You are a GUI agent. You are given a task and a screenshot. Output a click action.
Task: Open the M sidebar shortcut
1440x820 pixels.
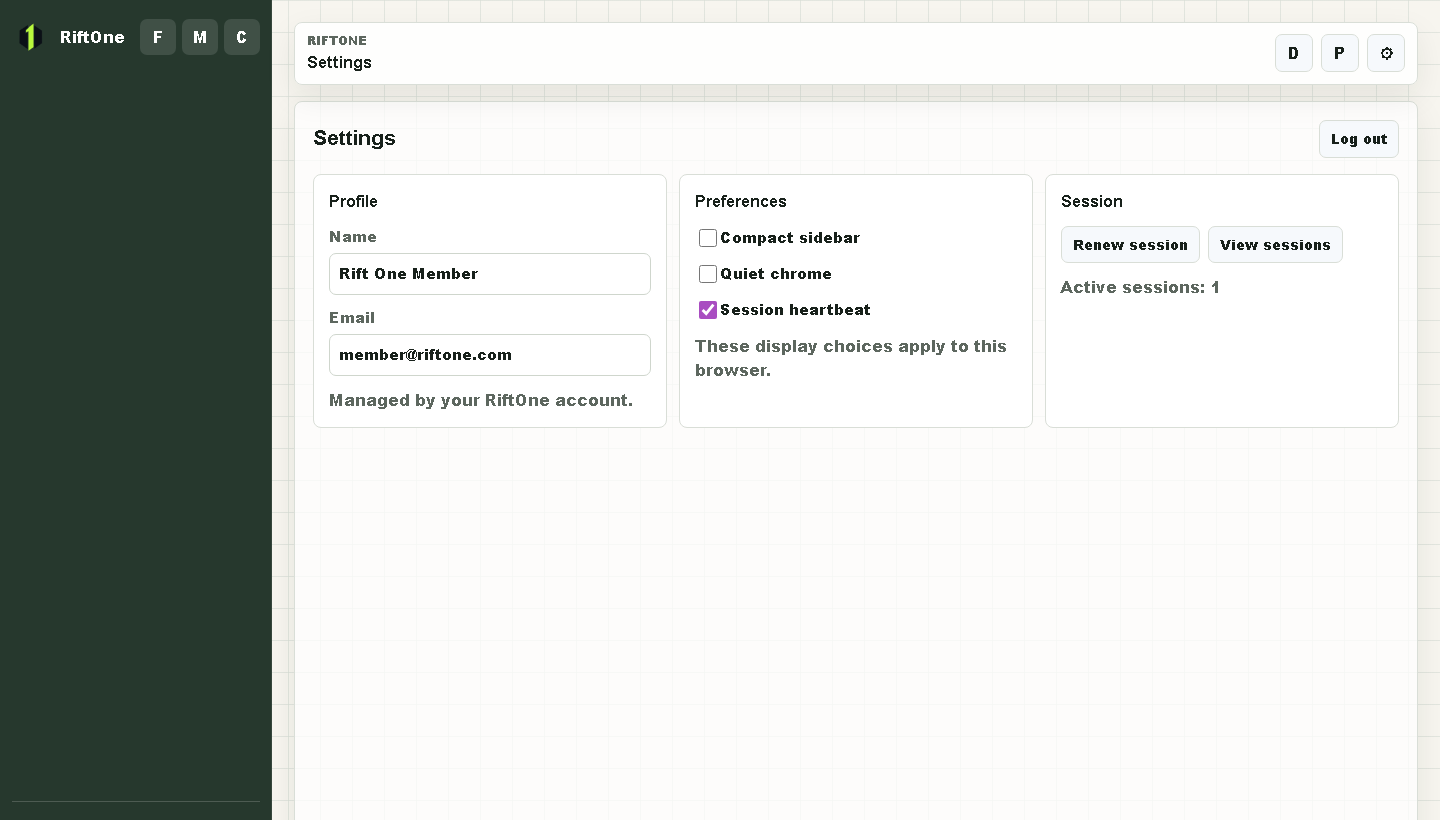coord(200,37)
